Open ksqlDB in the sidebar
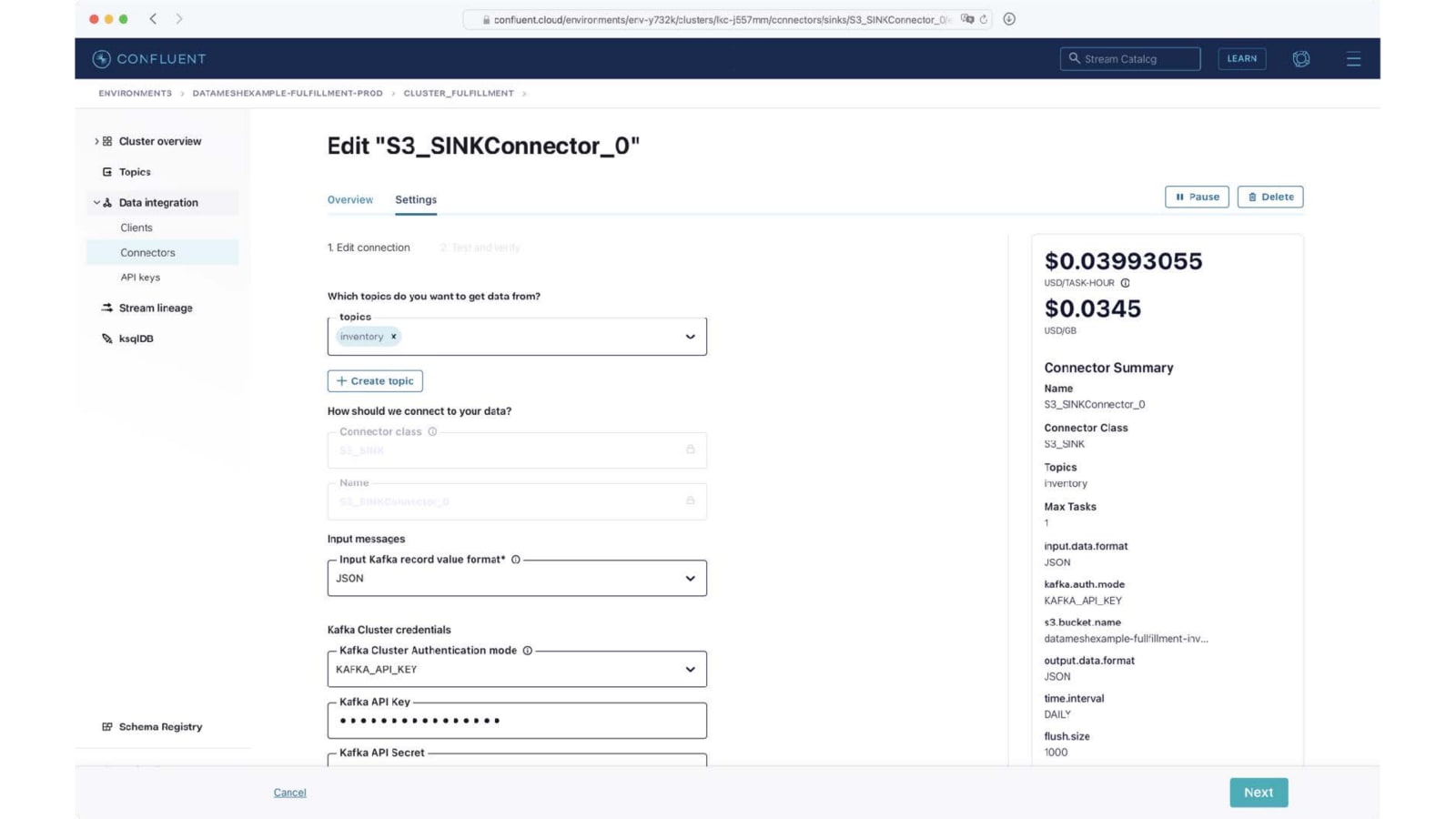 [x=136, y=339]
